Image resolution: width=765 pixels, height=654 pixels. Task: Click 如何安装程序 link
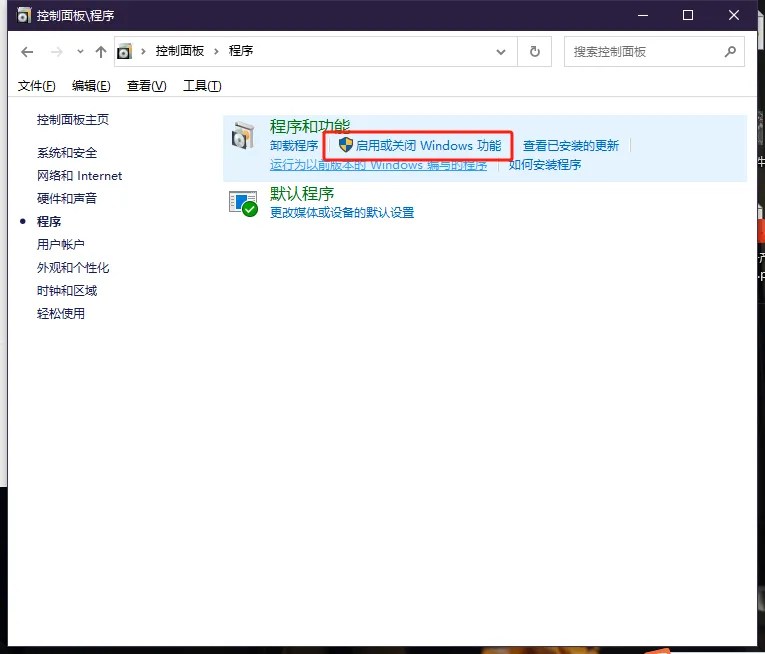(x=544, y=165)
